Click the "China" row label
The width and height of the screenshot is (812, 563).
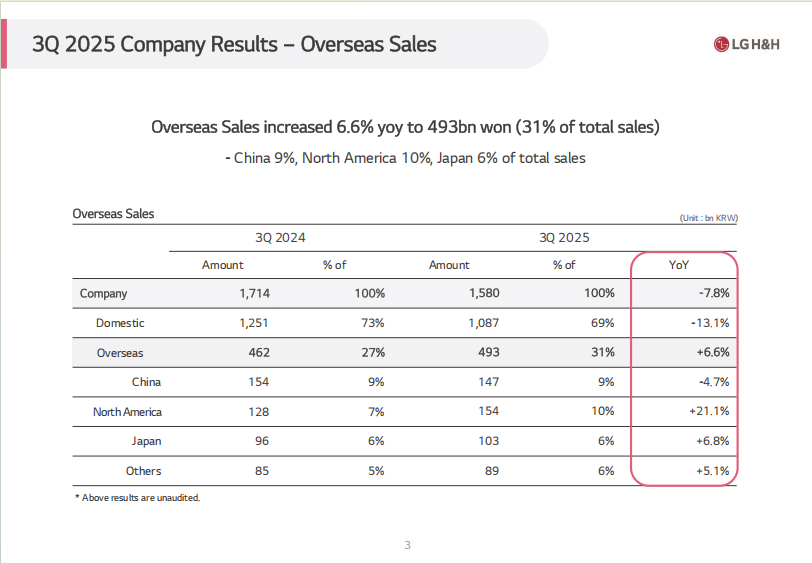(x=146, y=382)
